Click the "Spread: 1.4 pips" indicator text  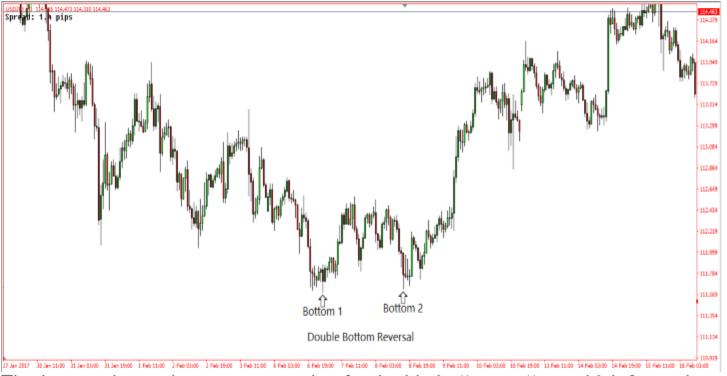click(x=38, y=17)
